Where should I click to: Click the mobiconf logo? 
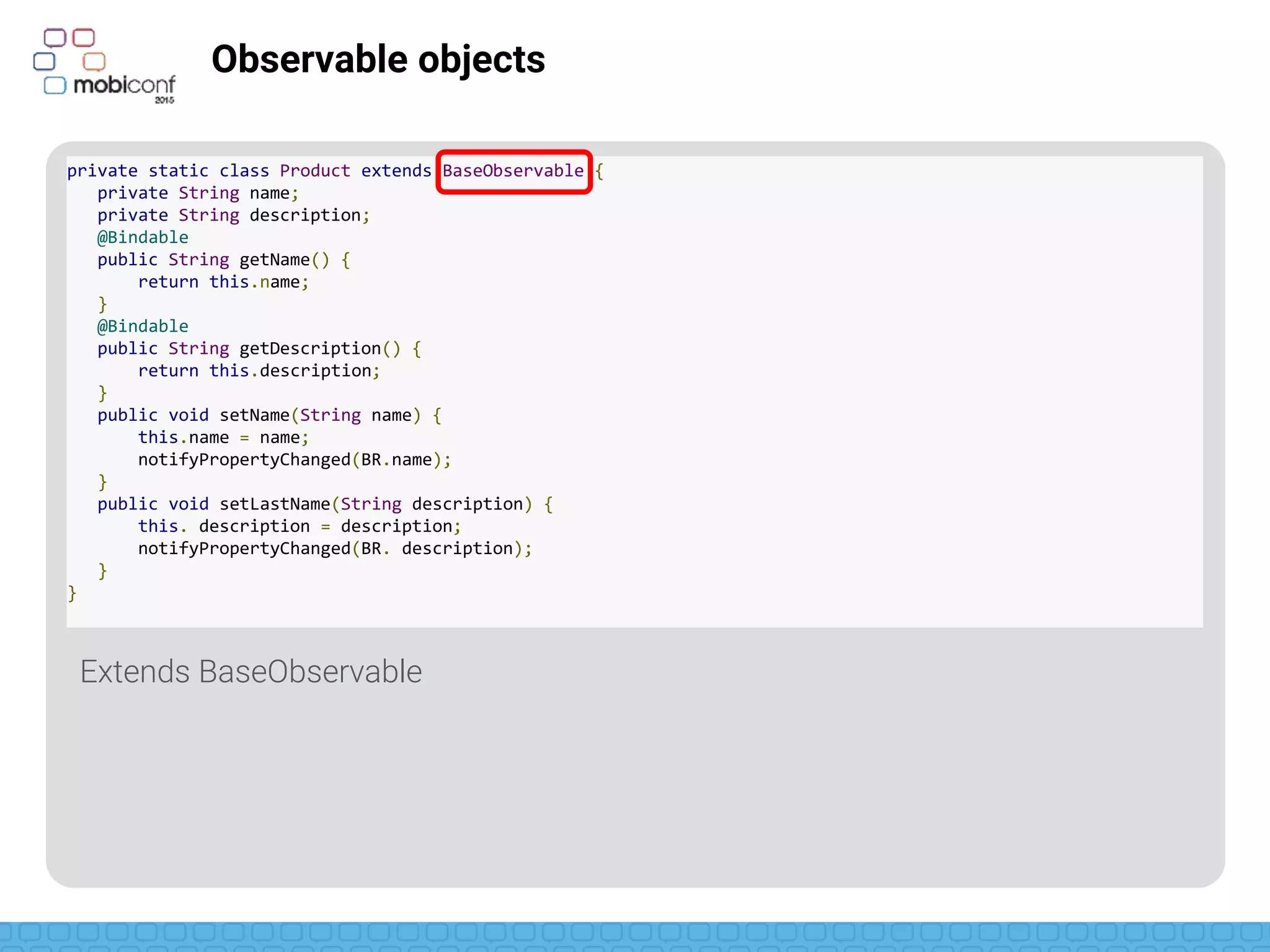coord(104,66)
